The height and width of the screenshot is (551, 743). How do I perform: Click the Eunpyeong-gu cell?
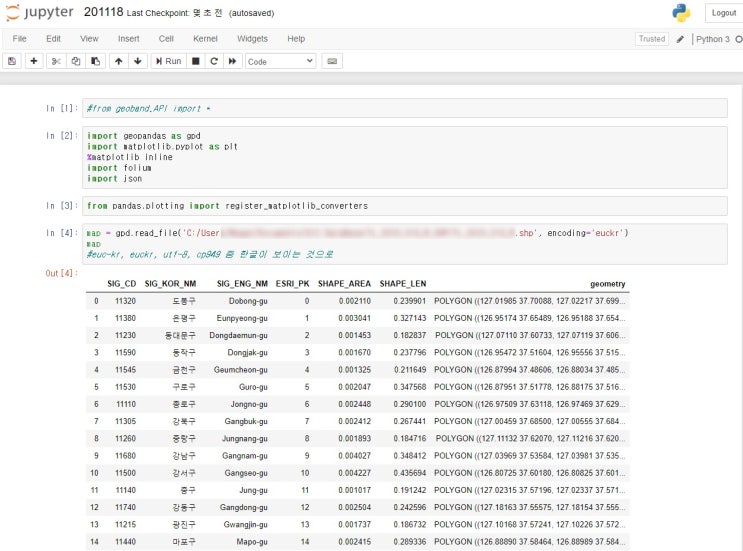click(x=242, y=318)
